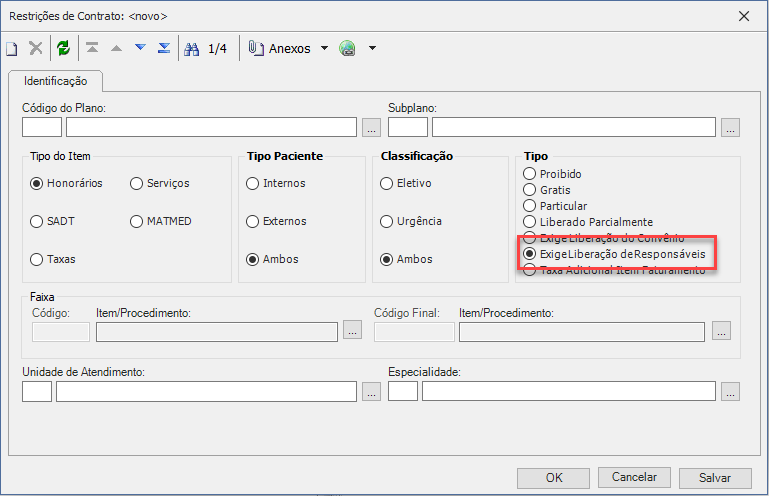
Task: Click the Especialidade code field
Action: [x=403, y=392]
